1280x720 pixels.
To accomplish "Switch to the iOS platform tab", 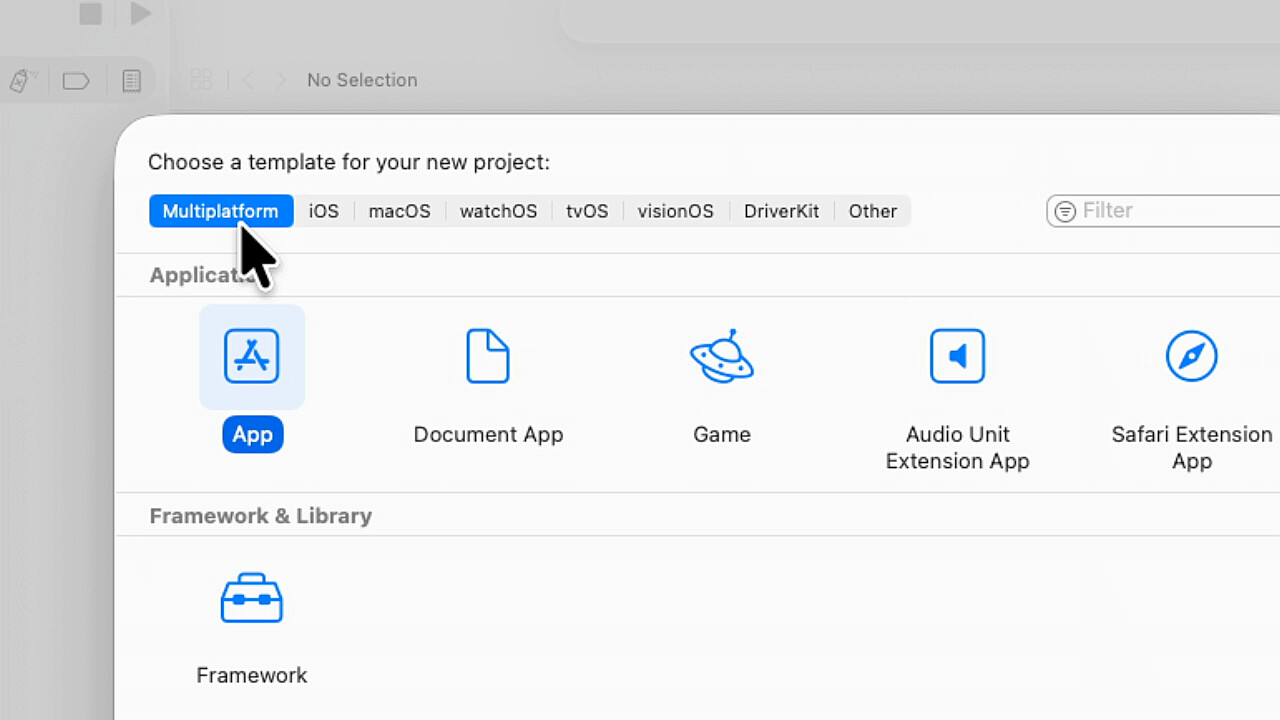I will 323,211.
